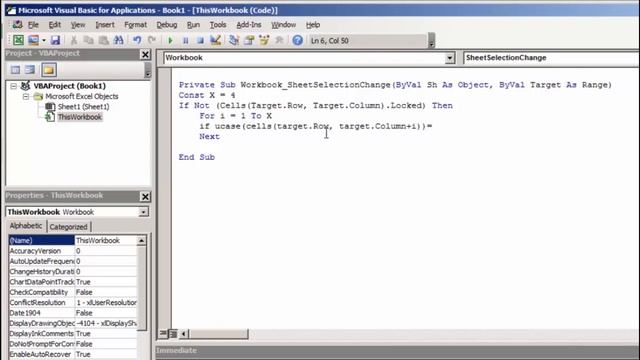640x360 pixels.
Task: Open the Insert menu
Action: click(105, 25)
